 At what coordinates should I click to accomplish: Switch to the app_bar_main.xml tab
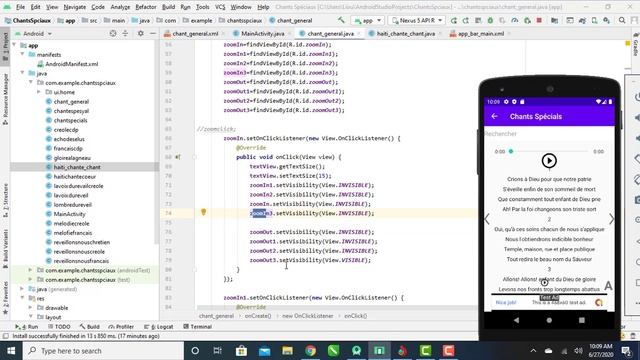tap(481, 33)
